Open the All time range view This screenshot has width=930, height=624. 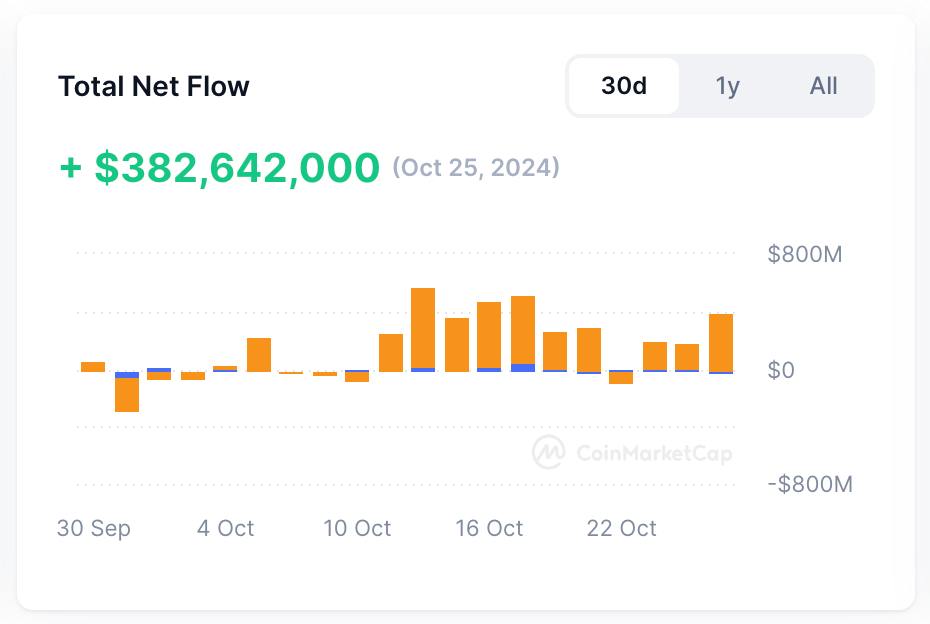pos(824,87)
